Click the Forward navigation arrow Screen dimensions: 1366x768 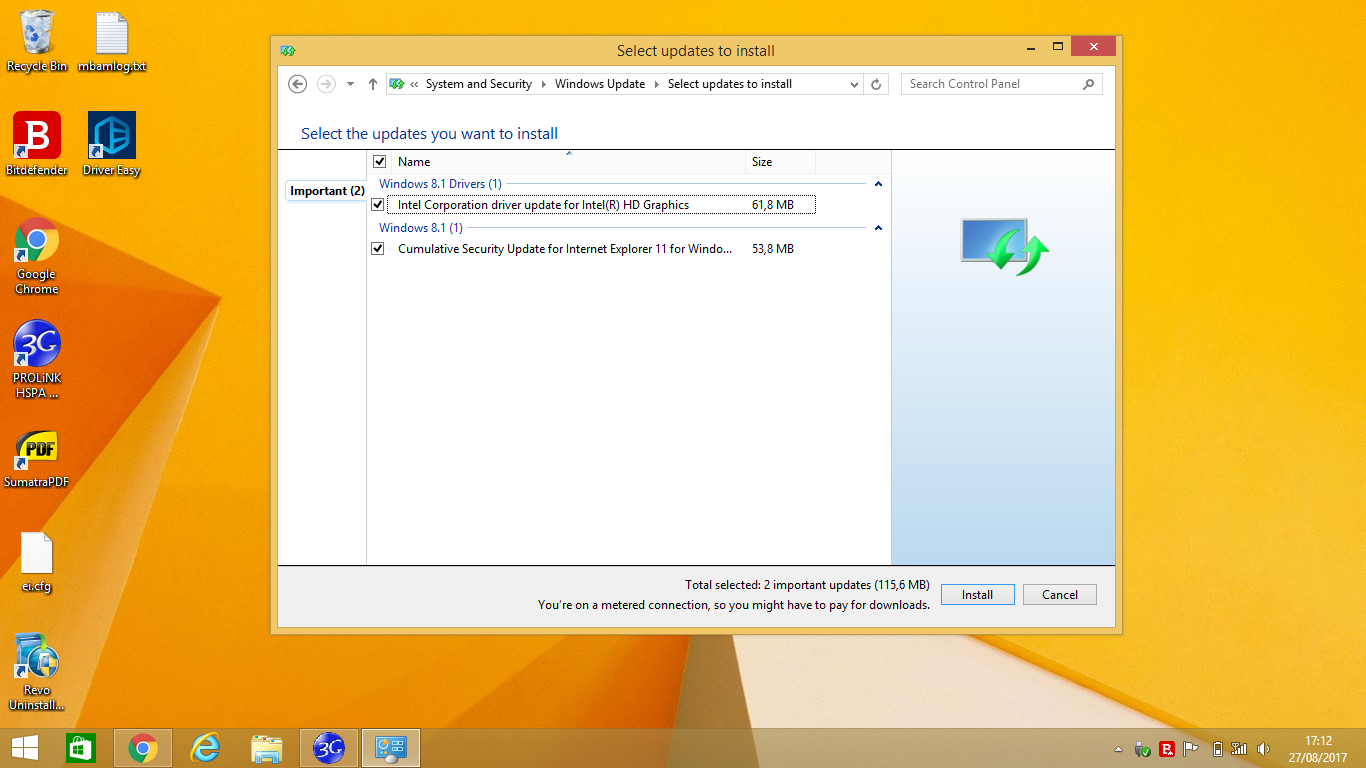coord(326,84)
